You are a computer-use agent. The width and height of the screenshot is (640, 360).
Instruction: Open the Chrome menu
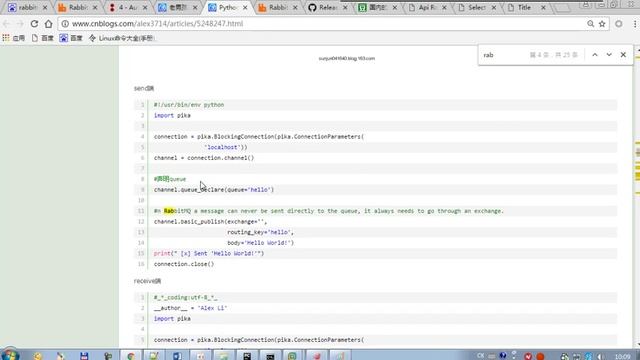[635, 24]
